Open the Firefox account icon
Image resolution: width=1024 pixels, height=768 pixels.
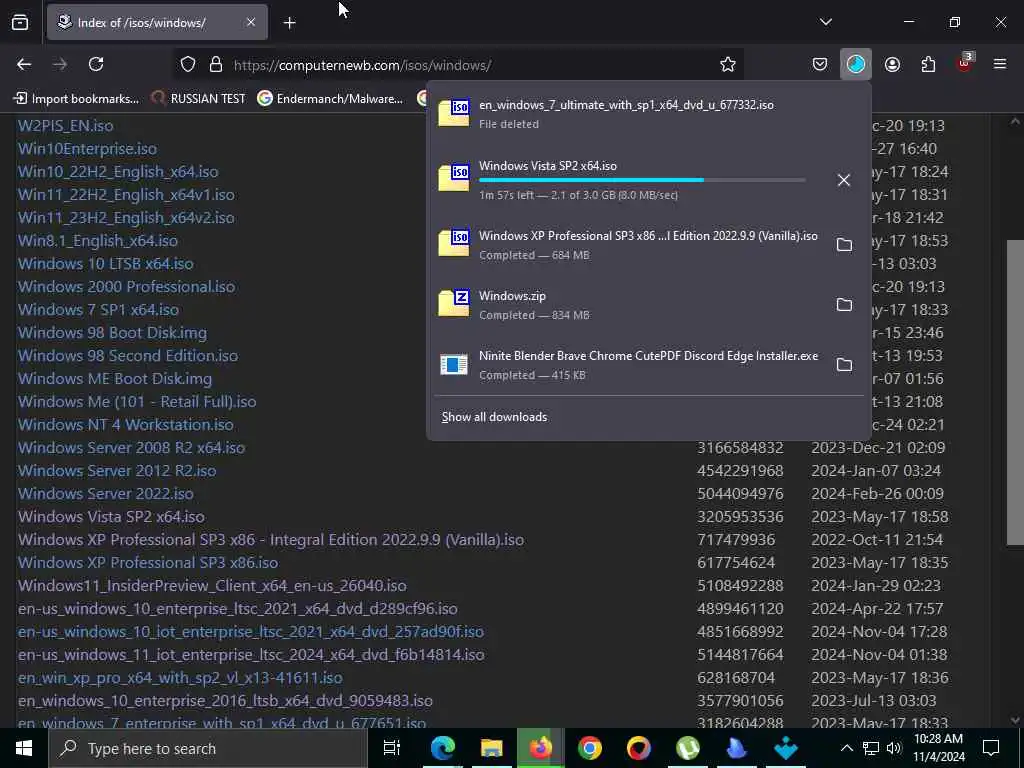click(892, 64)
